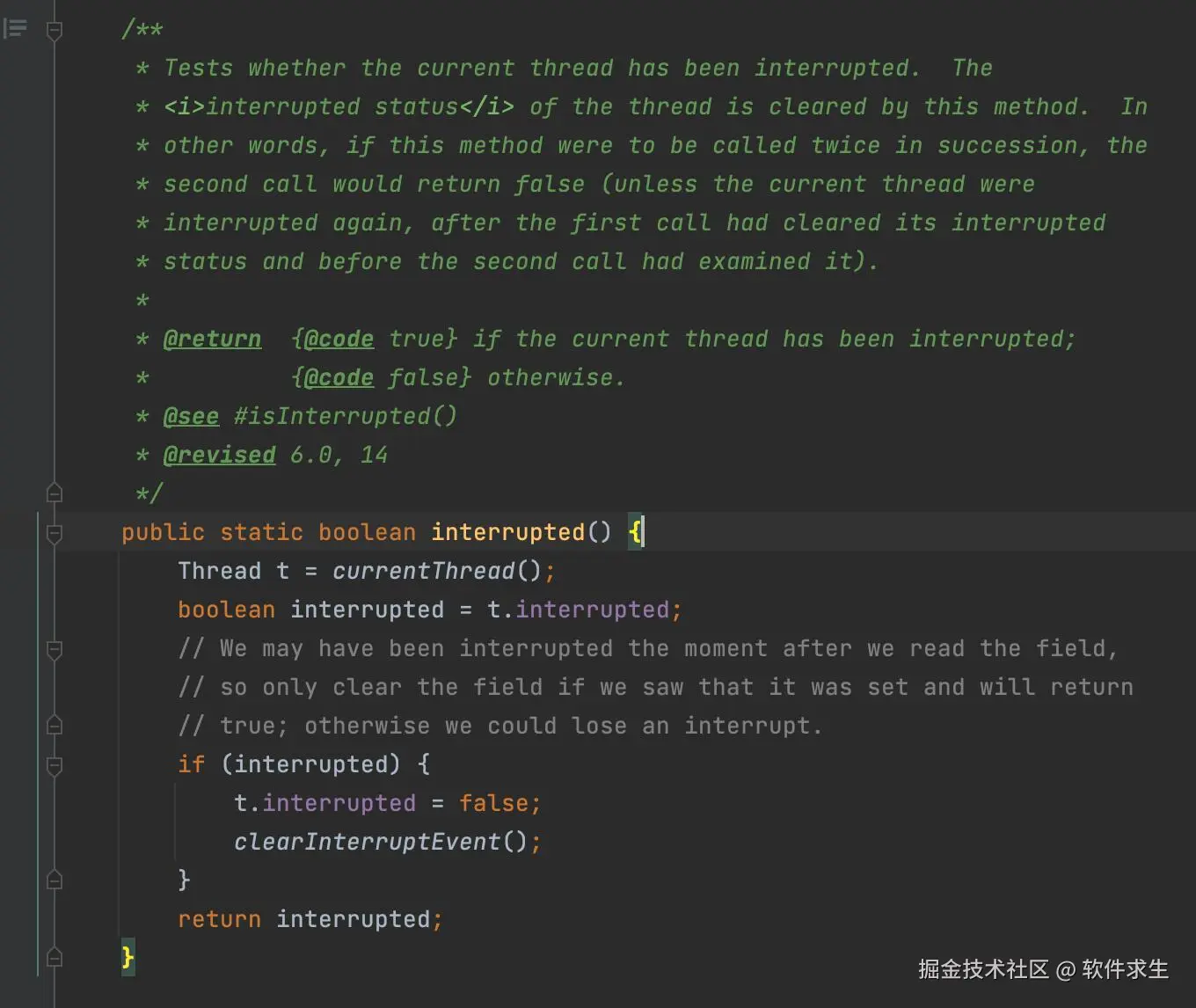Click the @revised Javadoc tag
The height and width of the screenshot is (1008, 1196).
click(220, 455)
